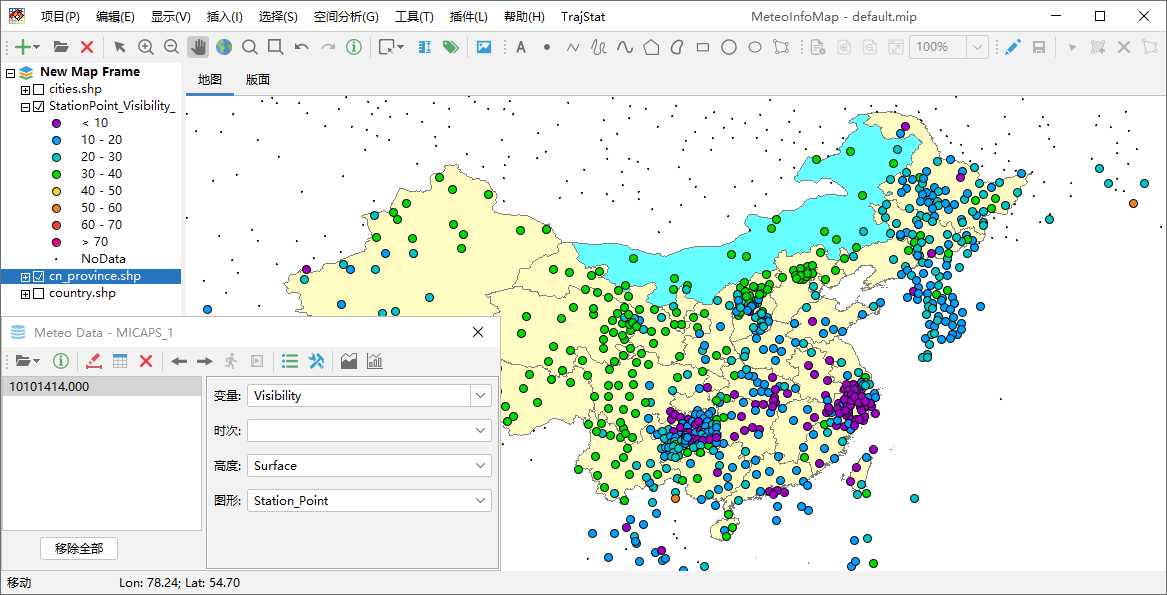Screen dimensions: 1167x595
Task: Activate the Identifier info tool
Action: 354,47
